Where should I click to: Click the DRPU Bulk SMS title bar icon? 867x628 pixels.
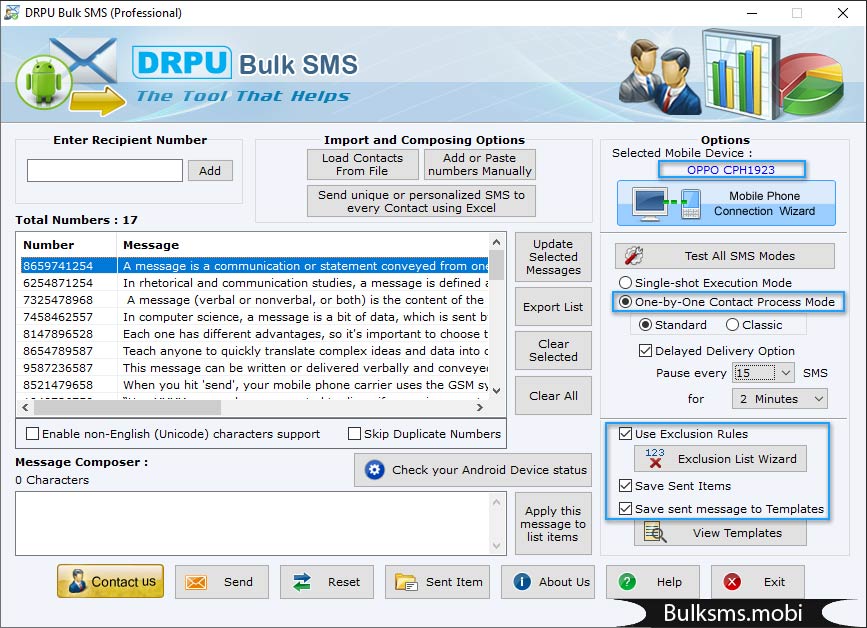coord(11,12)
